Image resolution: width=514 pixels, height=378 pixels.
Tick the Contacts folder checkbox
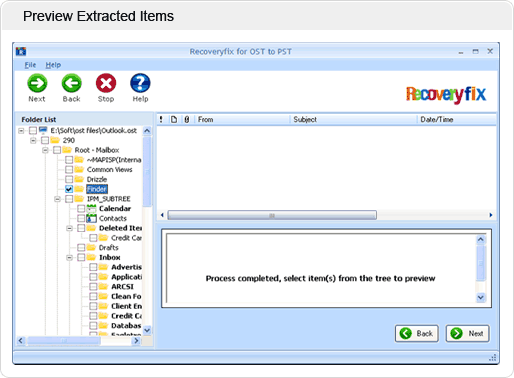[81, 218]
